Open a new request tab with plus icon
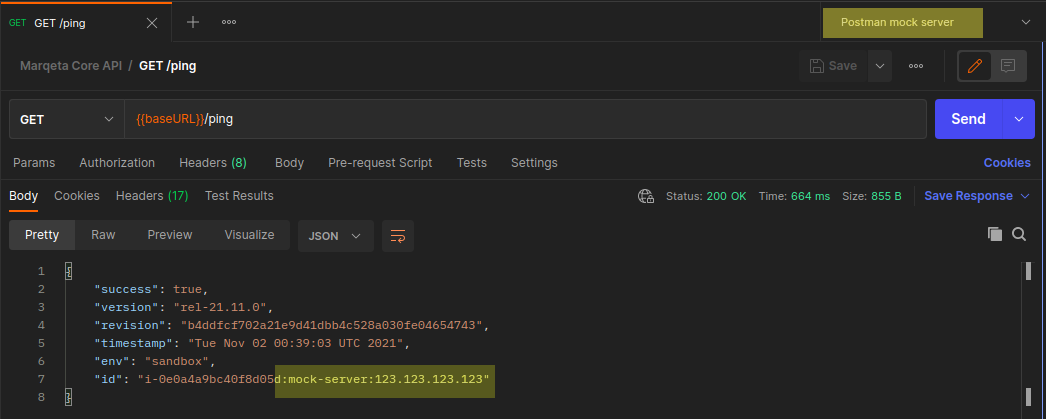Screen dimensions: 1046x419 (x=193, y=22)
